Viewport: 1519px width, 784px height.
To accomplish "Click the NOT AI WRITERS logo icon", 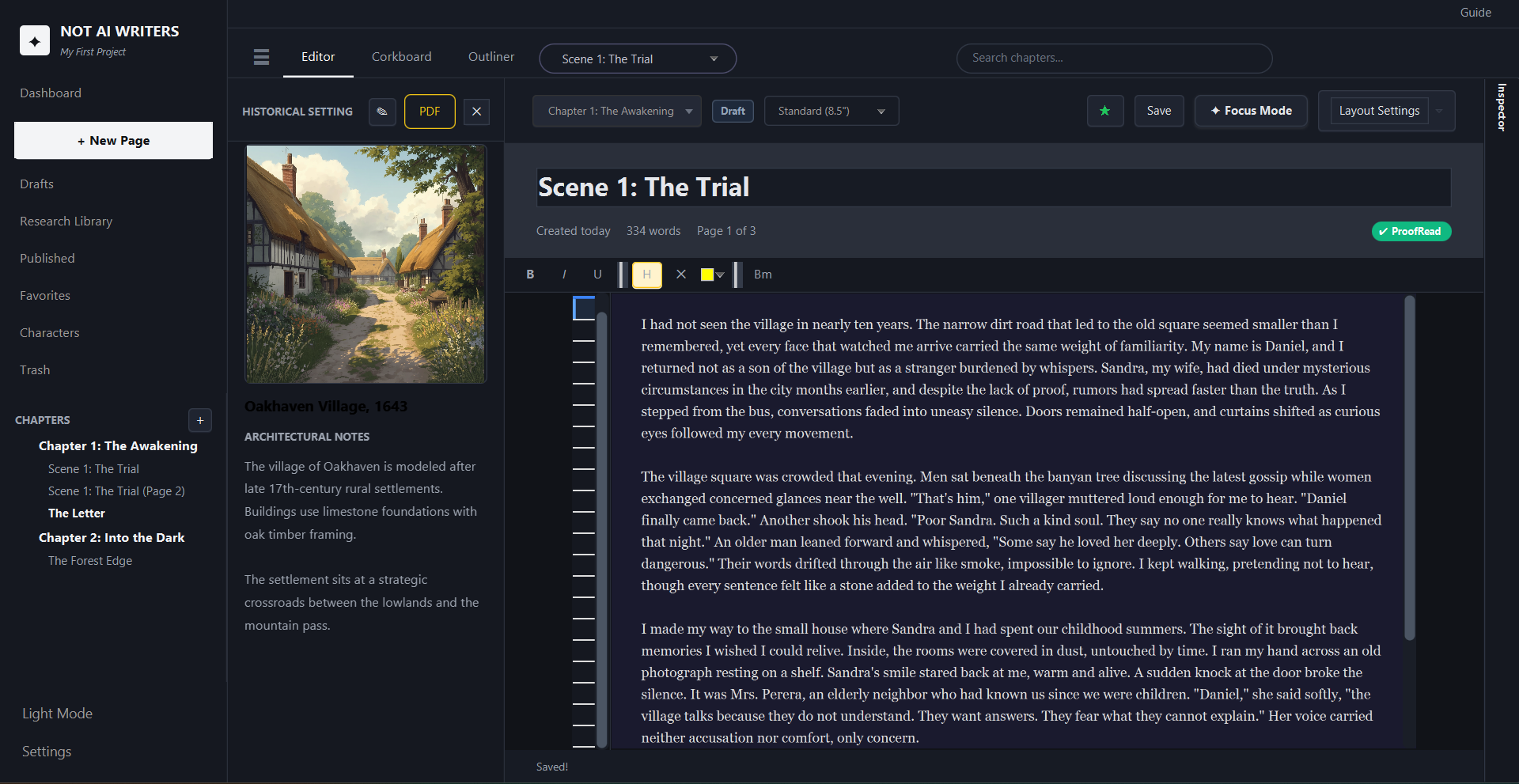I will [35, 40].
